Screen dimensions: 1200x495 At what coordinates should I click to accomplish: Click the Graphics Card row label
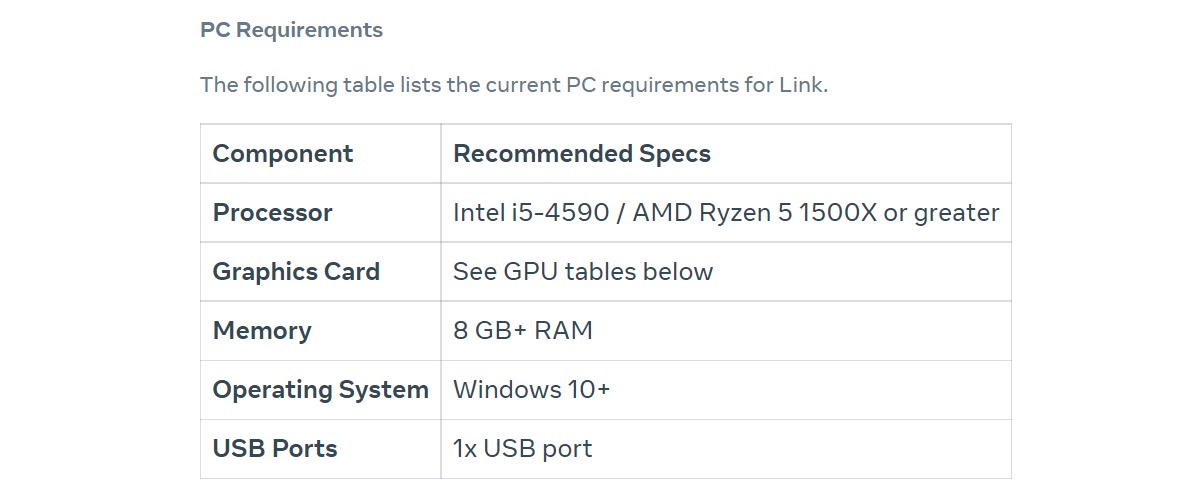click(x=296, y=272)
